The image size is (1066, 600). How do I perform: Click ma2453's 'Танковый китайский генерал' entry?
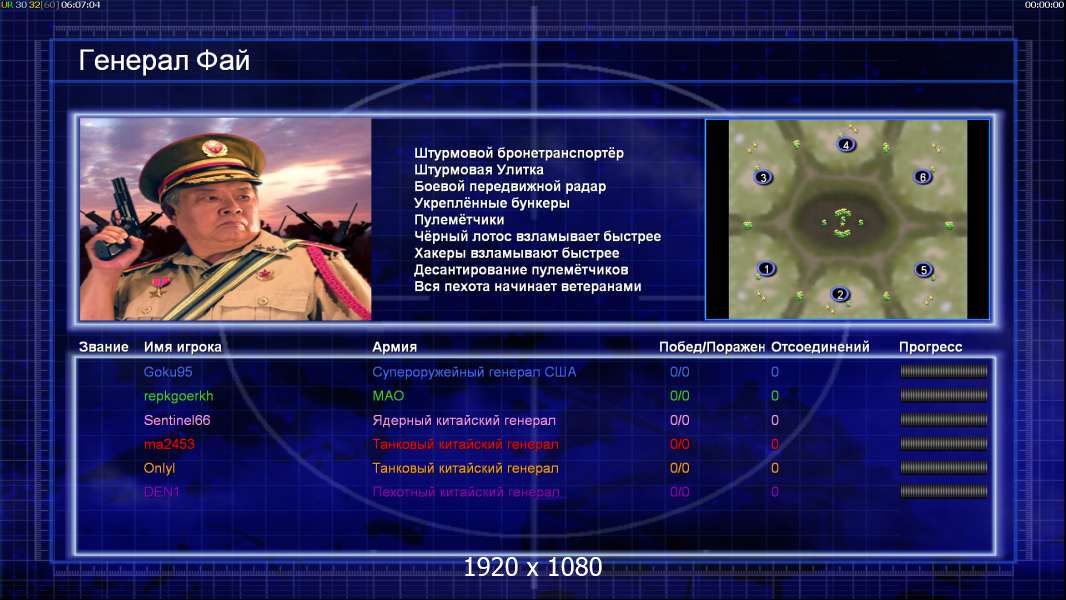coord(465,444)
